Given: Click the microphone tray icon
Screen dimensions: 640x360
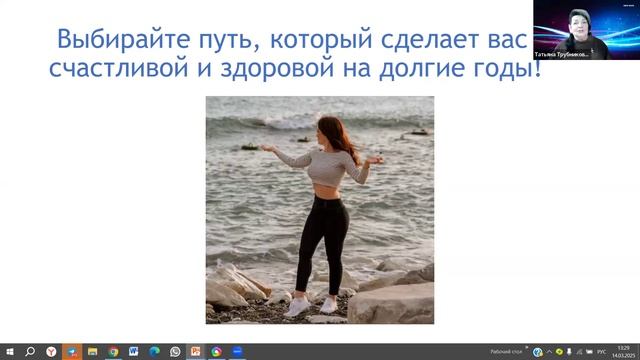Looking at the screenshot, I should [x=569, y=351].
